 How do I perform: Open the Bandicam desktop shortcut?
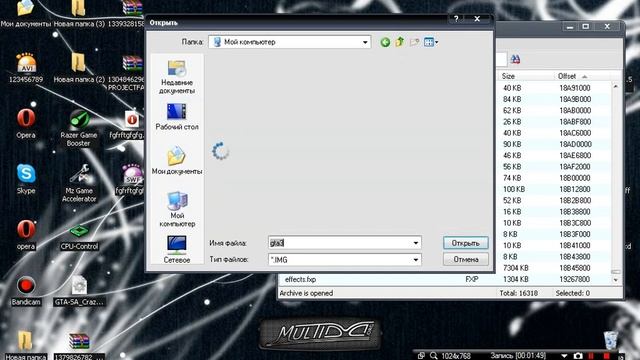[26, 291]
